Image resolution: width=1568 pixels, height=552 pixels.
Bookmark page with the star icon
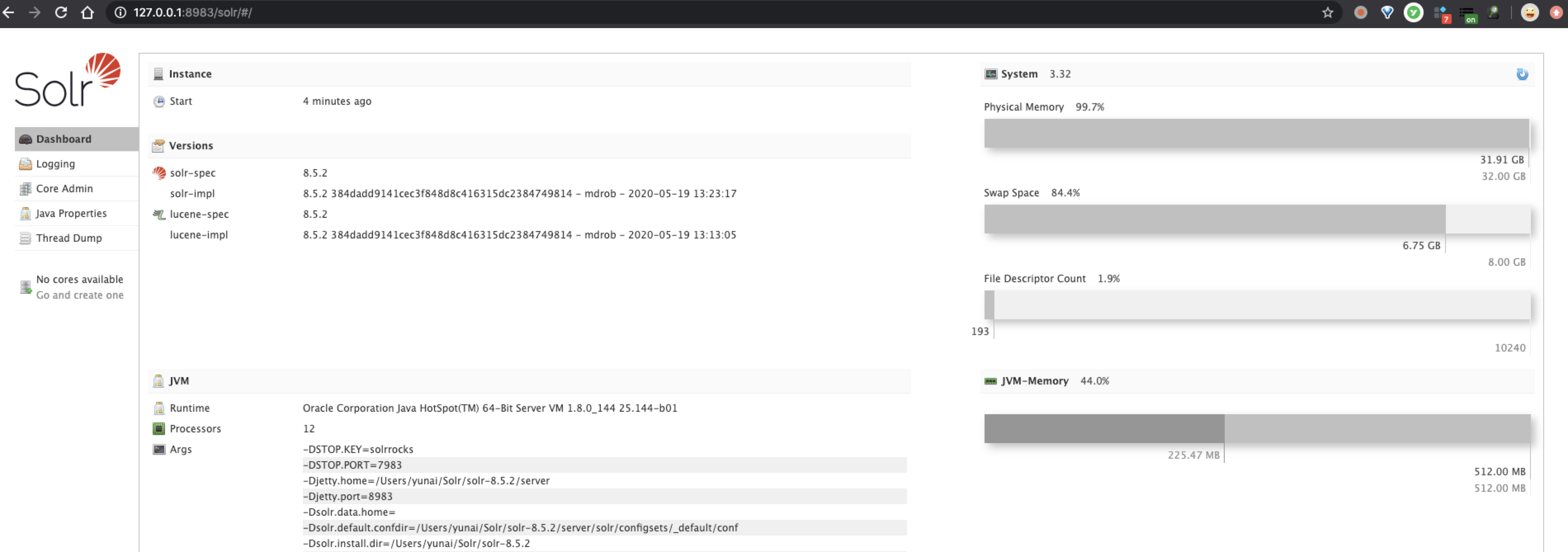[x=1327, y=12]
